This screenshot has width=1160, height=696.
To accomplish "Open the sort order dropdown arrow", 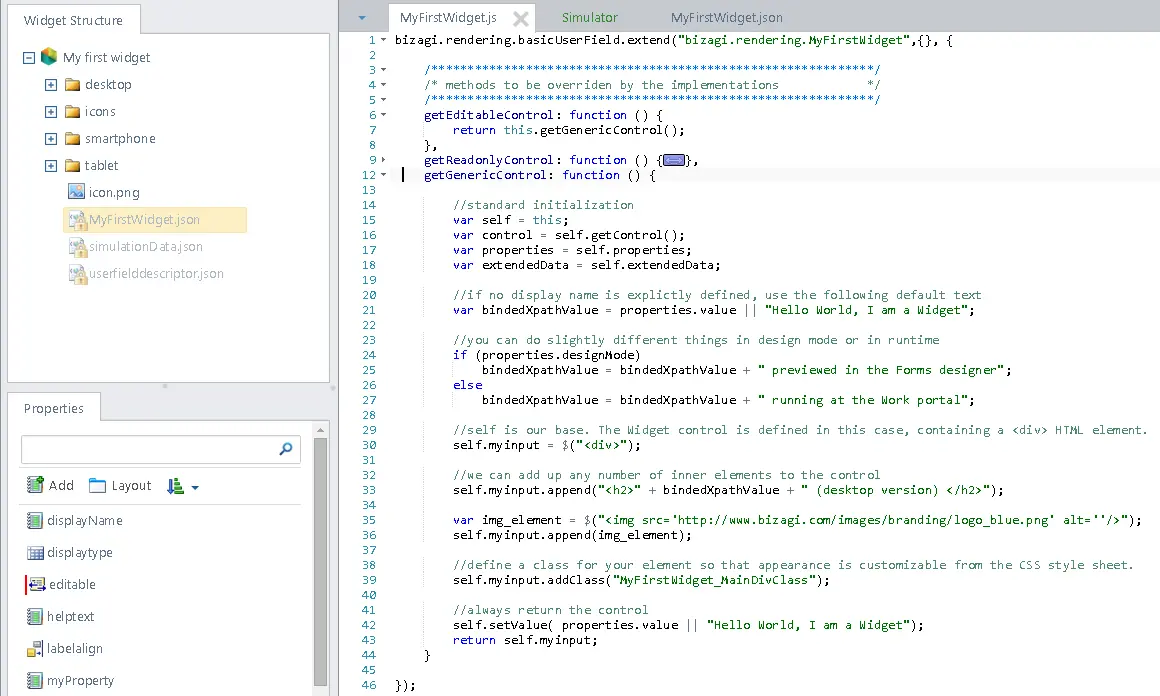I will (195, 487).
